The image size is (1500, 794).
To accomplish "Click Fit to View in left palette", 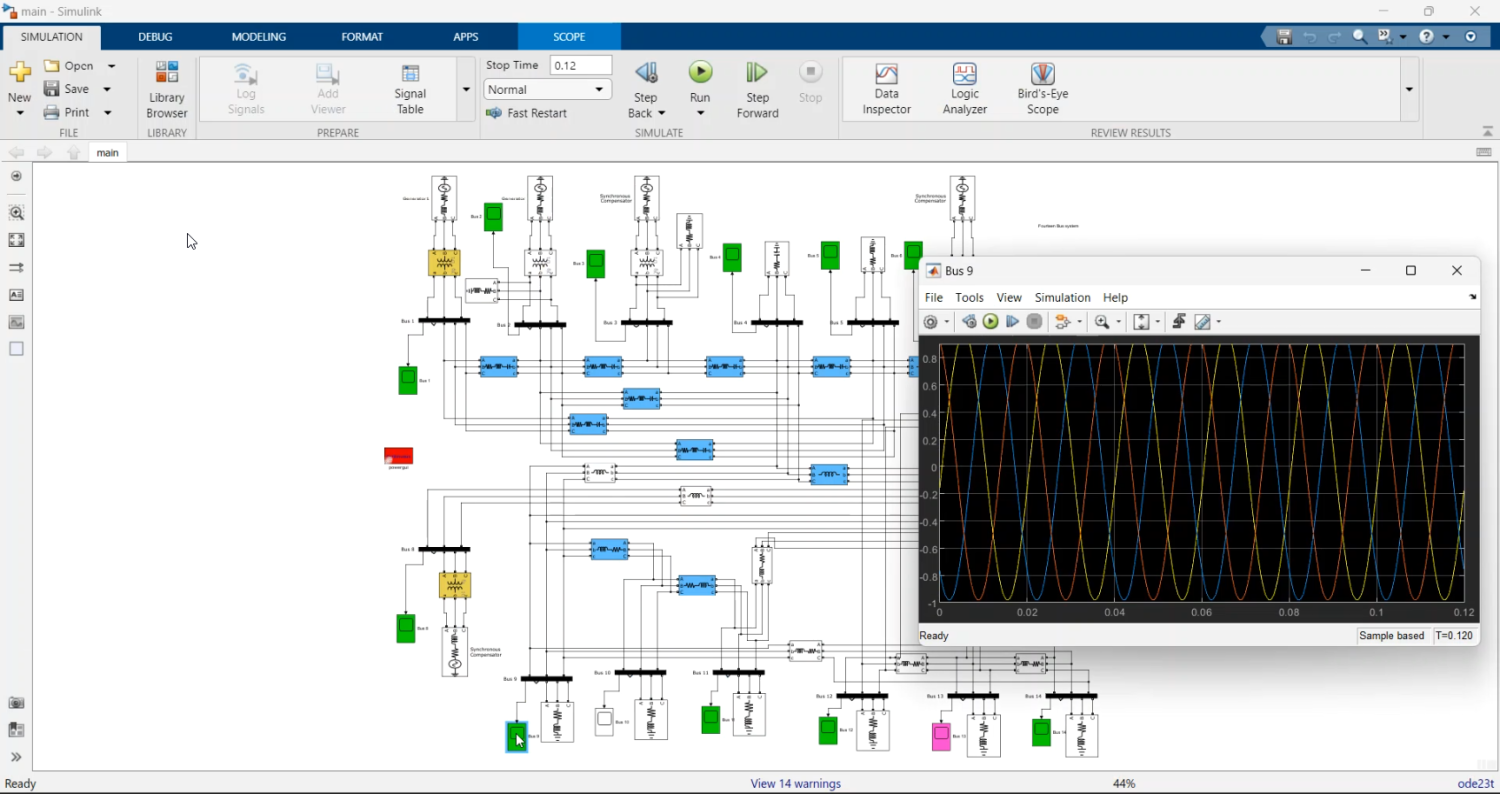I will pyautogui.click(x=16, y=240).
